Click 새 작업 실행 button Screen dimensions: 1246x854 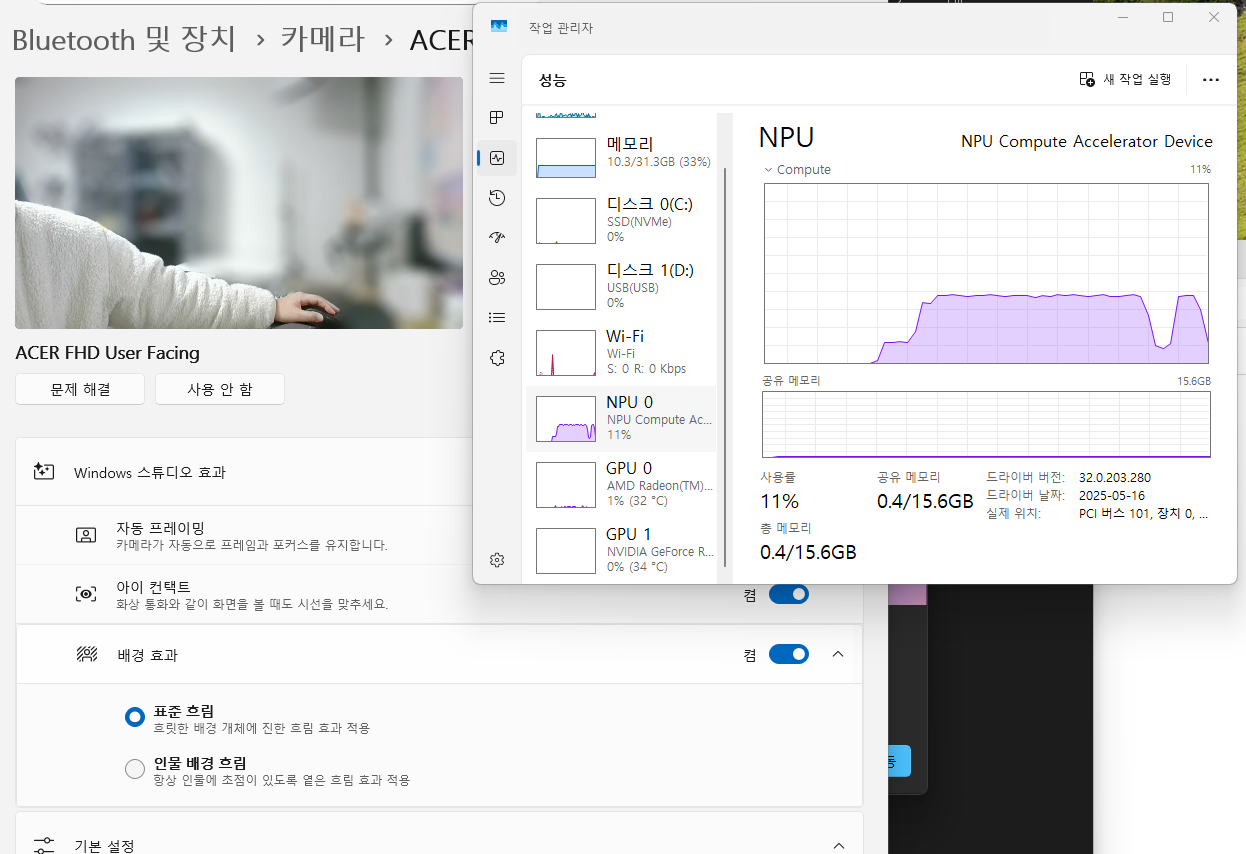1126,80
